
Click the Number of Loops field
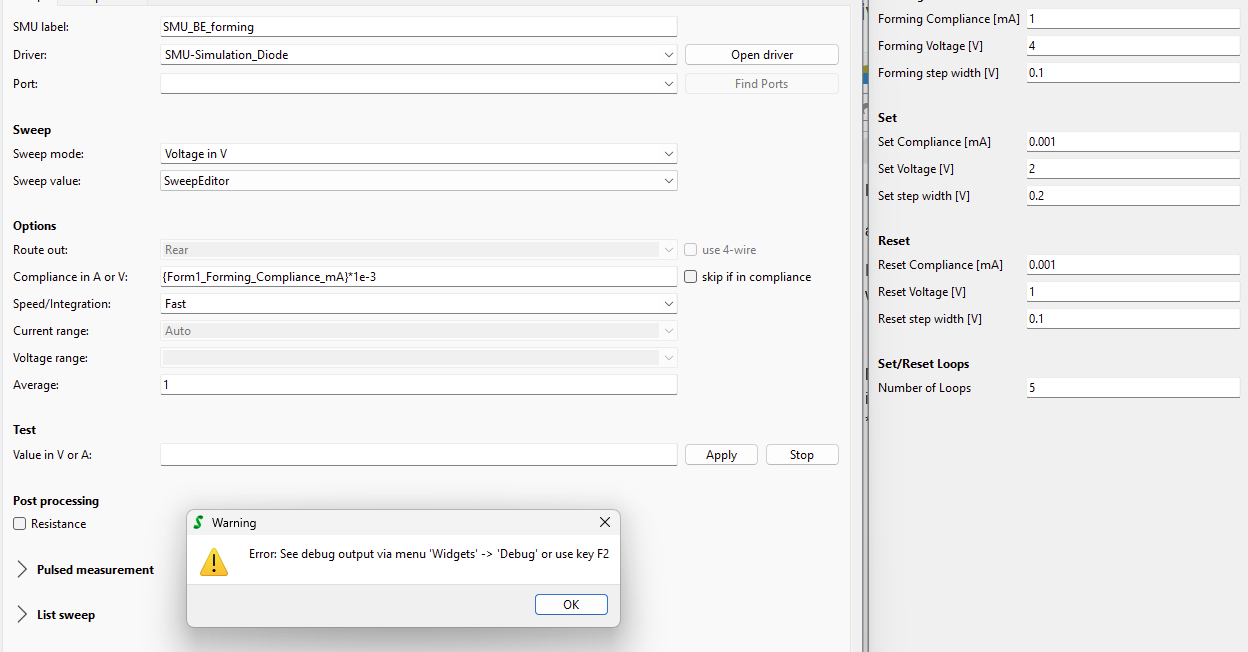pos(1132,388)
